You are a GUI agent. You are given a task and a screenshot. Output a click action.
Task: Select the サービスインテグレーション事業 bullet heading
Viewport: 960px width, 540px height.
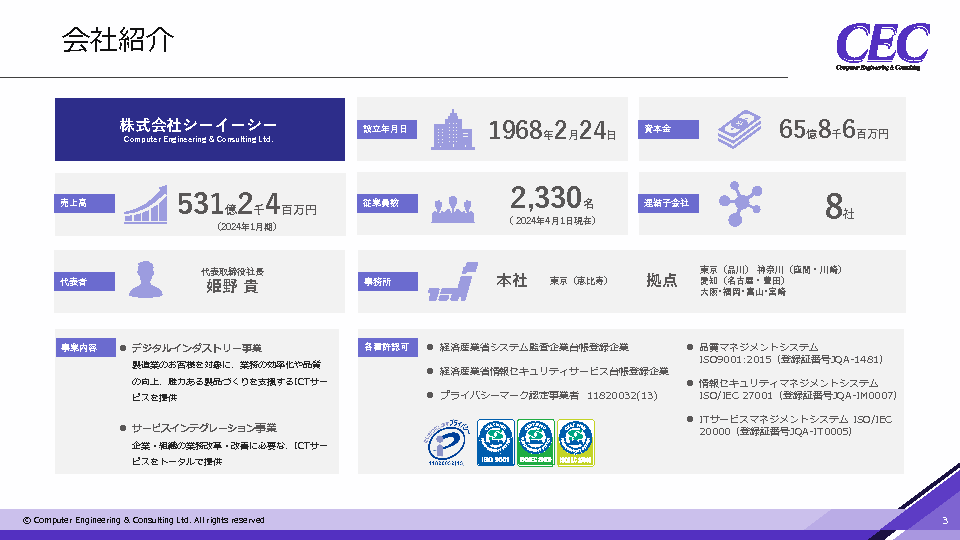point(204,427)
